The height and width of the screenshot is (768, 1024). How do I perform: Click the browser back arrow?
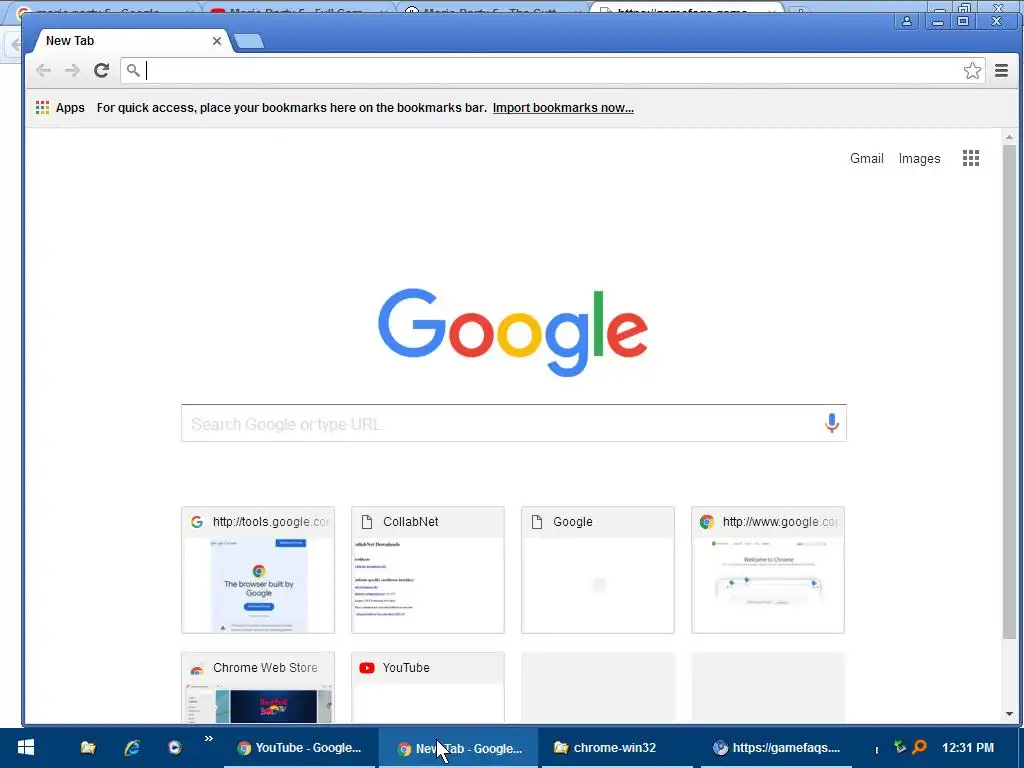[43, 71]
